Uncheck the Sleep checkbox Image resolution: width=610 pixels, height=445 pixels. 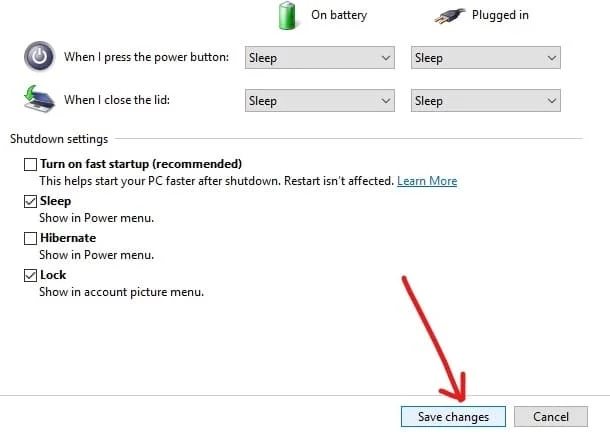(x=31, y=201)
